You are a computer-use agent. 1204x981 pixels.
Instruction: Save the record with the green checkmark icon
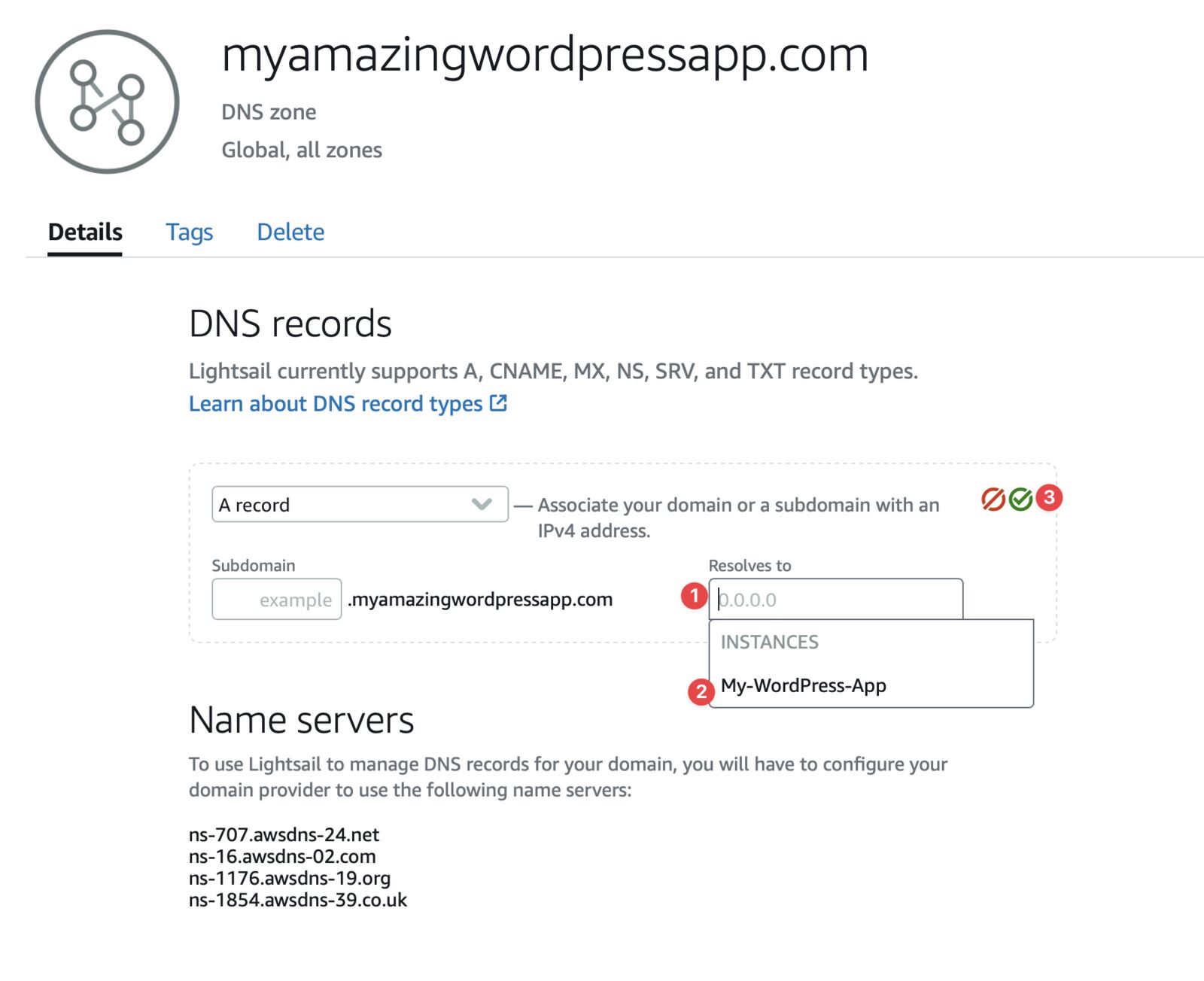coord(1020,499)
